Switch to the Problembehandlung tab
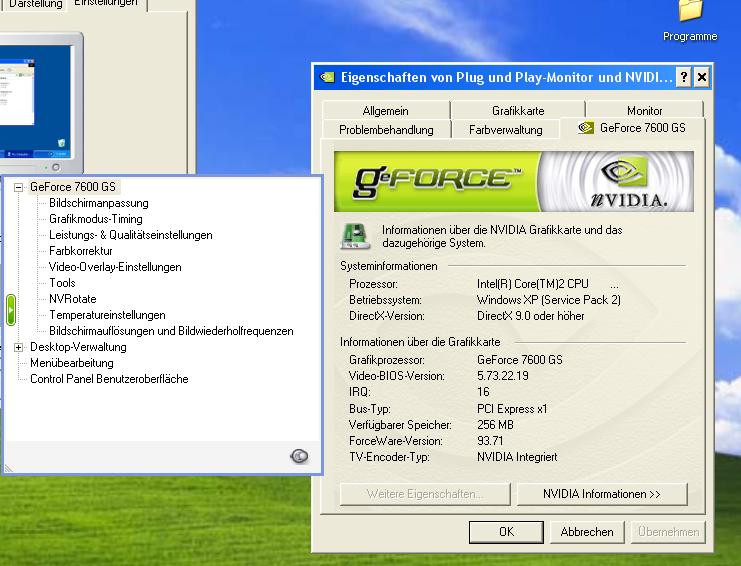Image resolution: width=741 pixels, height=566 pixels. coord(386,129)
